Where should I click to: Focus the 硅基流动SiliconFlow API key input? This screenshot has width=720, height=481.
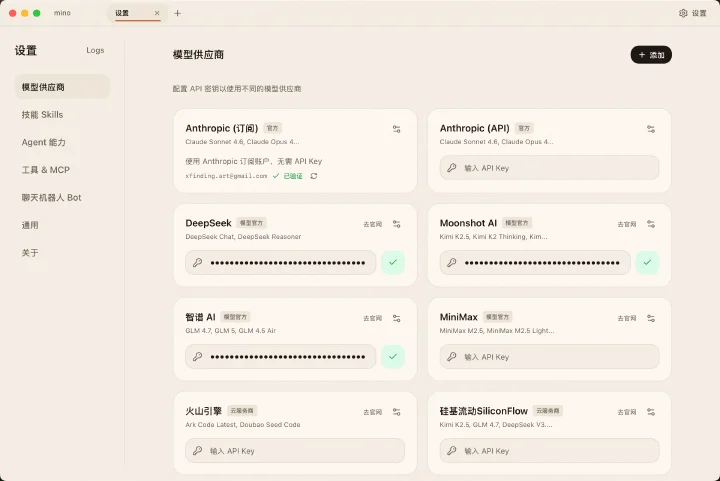[550, 451]
